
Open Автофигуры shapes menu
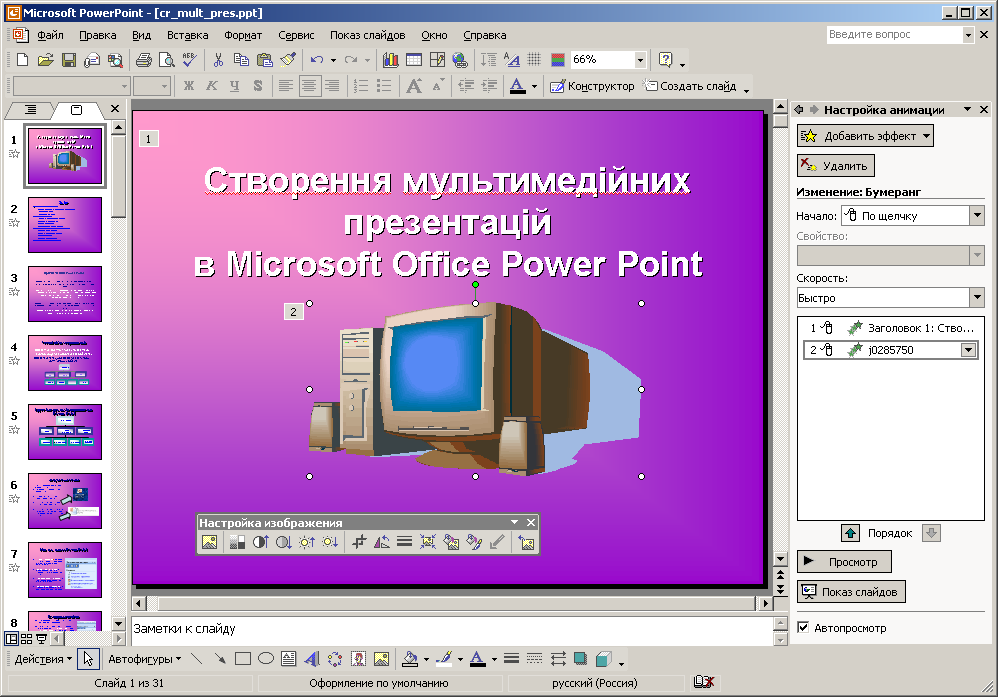(144, 659)
